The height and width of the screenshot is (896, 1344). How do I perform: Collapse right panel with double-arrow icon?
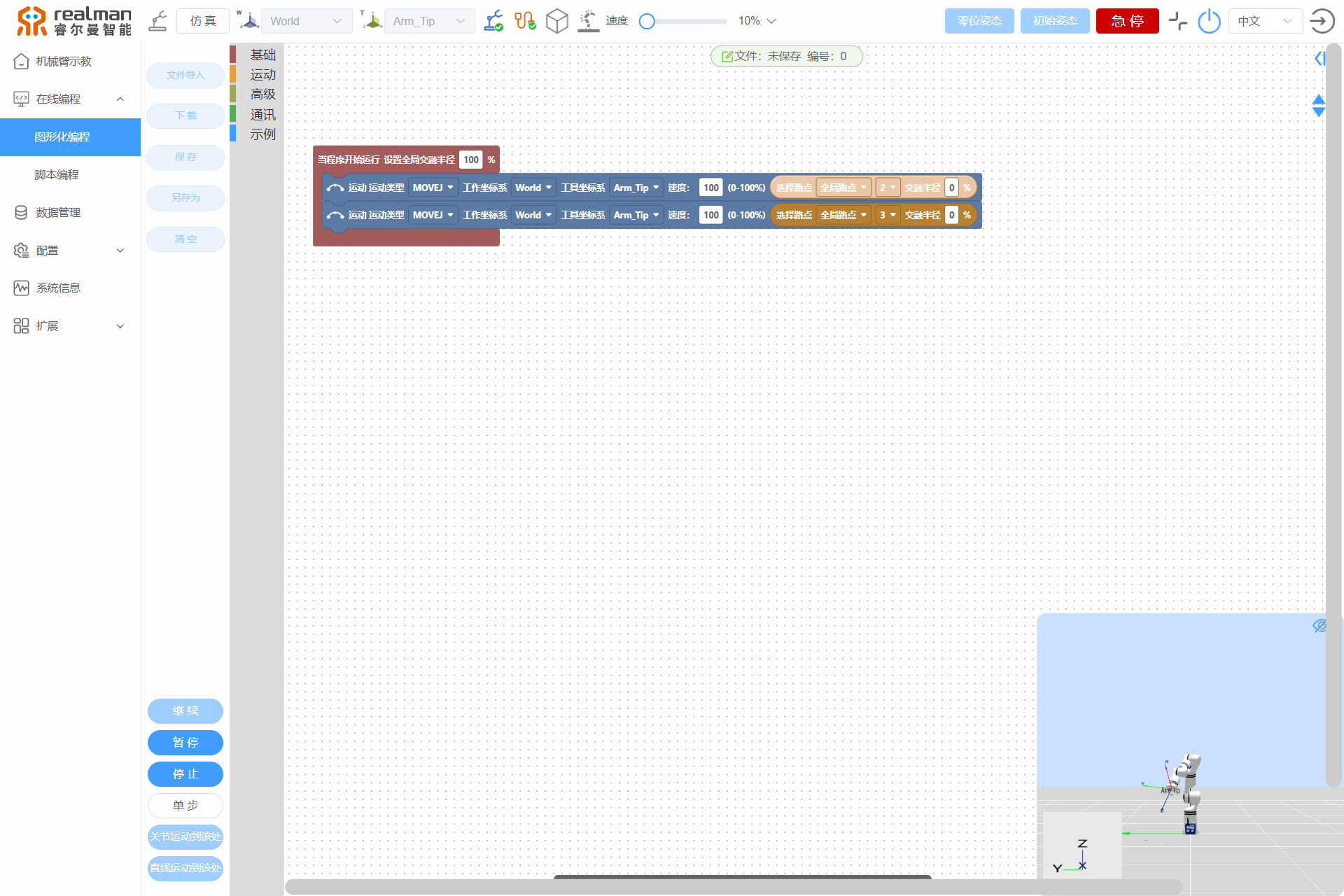1319,59
